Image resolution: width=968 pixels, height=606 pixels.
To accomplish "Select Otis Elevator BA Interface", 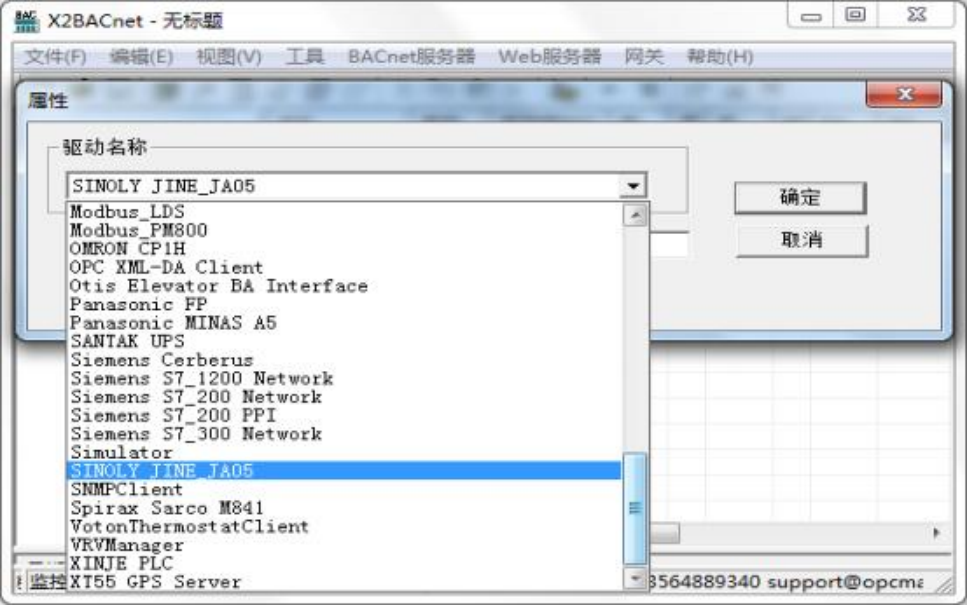I will 344,286.
